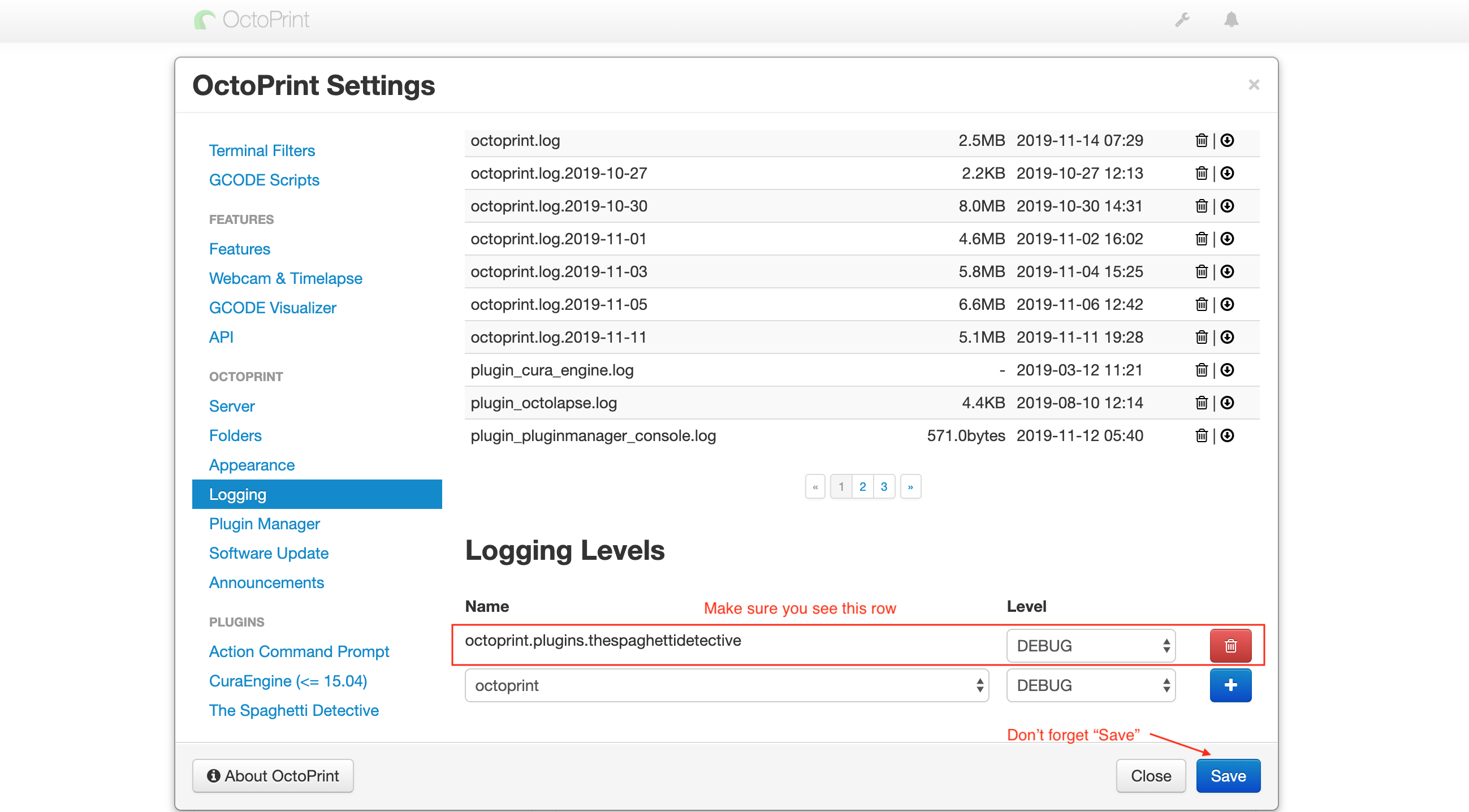Open Features settings section
Viewport: 1469px width, 812px height.
[240, 249]
